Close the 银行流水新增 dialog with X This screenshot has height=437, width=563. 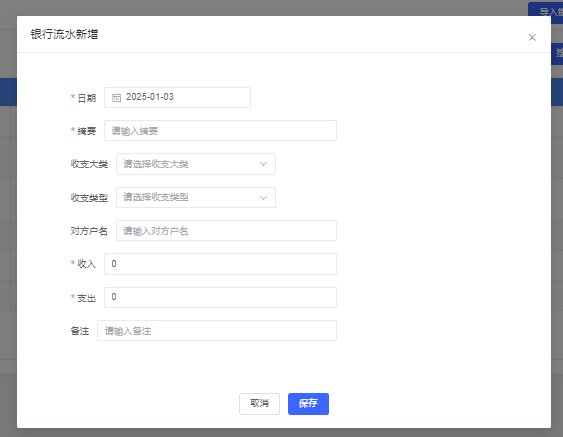pos(532,37)
